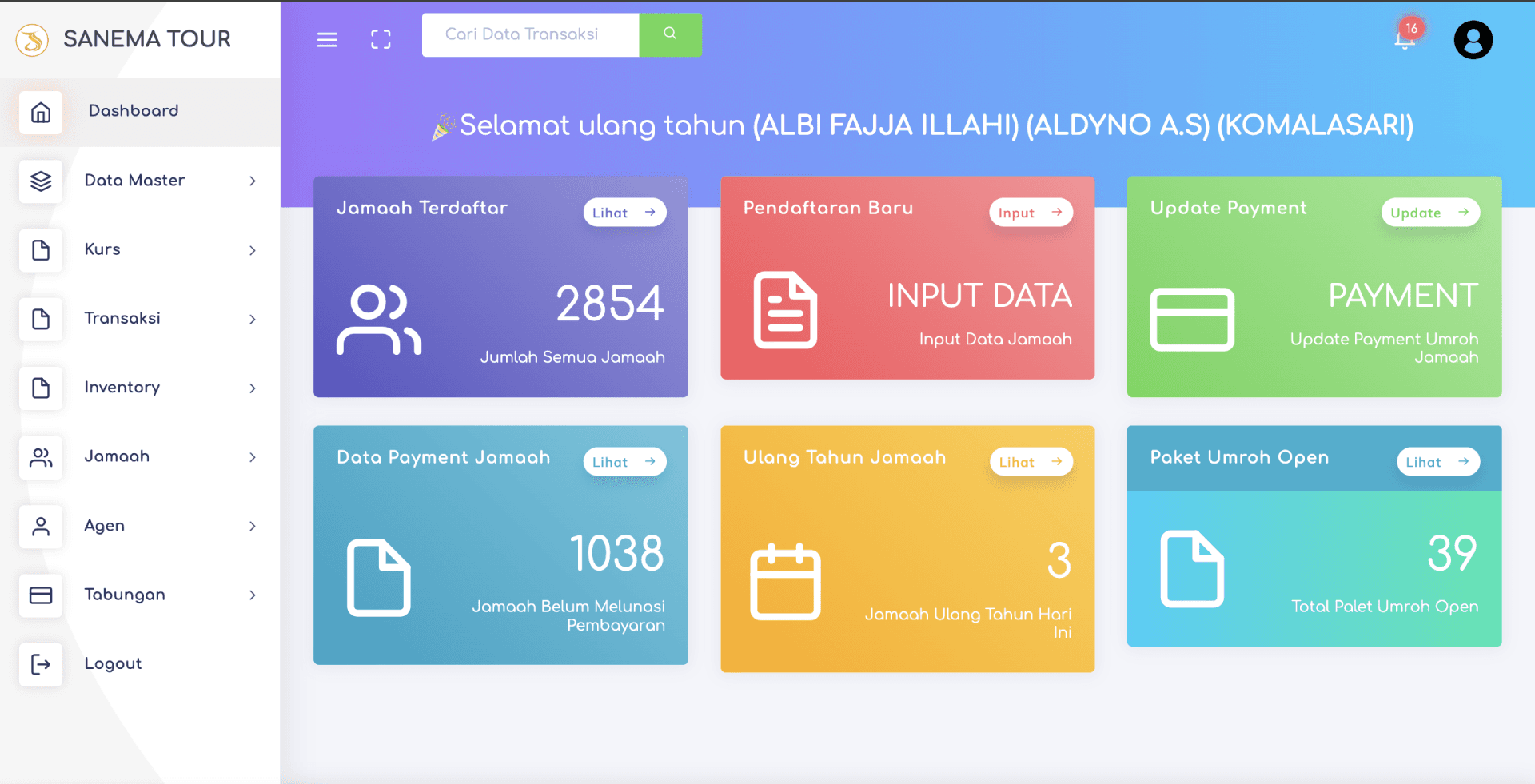Focus the Cari Data Transaksi search field
This screenshot has width=1535, height=784.
530,34
